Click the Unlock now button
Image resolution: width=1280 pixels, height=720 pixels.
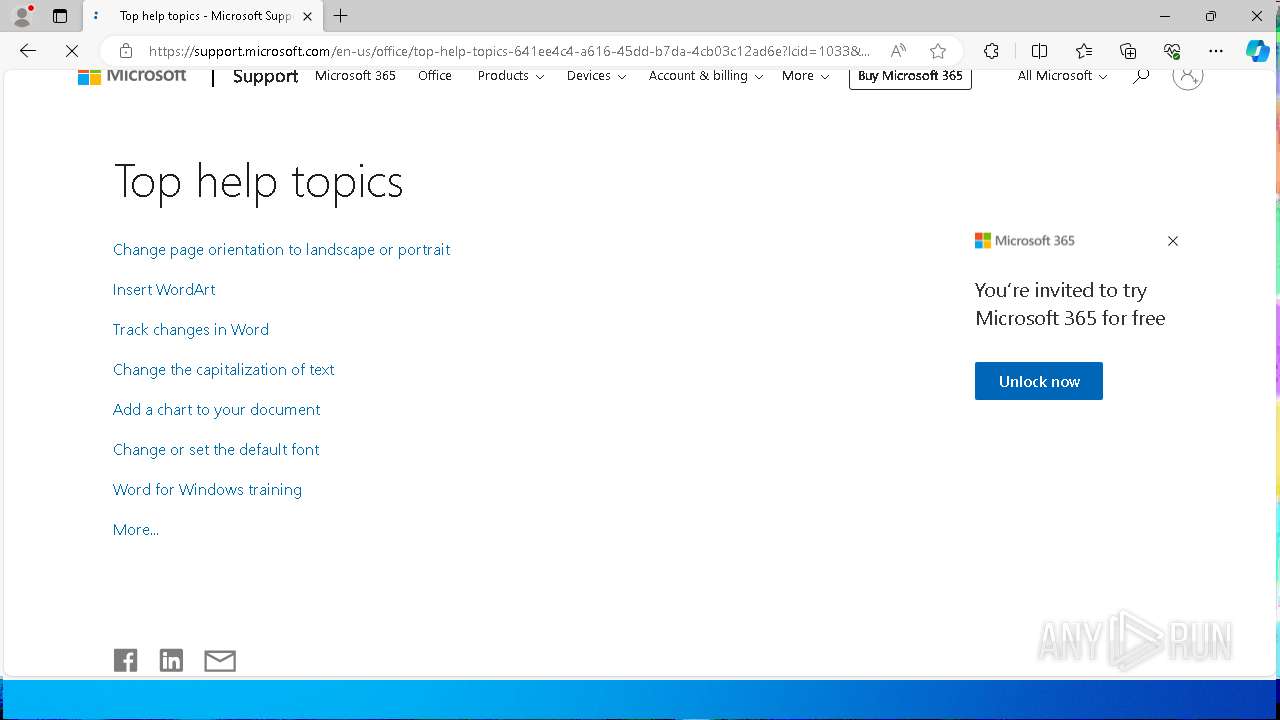pyautogui.click(x=1039, y=381)
